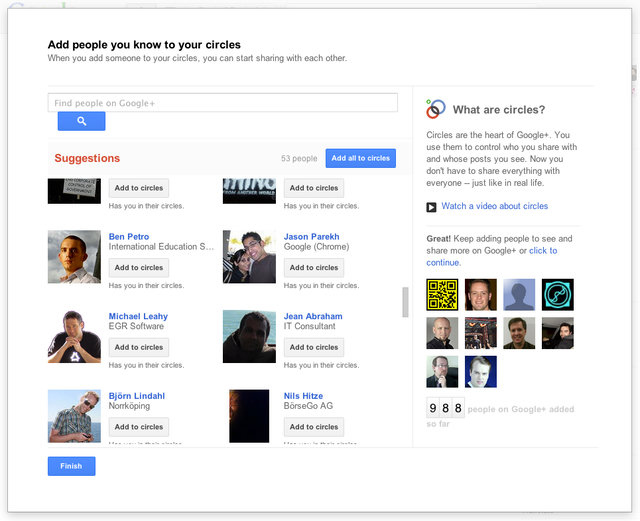Add Nils Hitze to circles
Image resolution: width=640 pixels, height=521 pixels.
(314, 427)
